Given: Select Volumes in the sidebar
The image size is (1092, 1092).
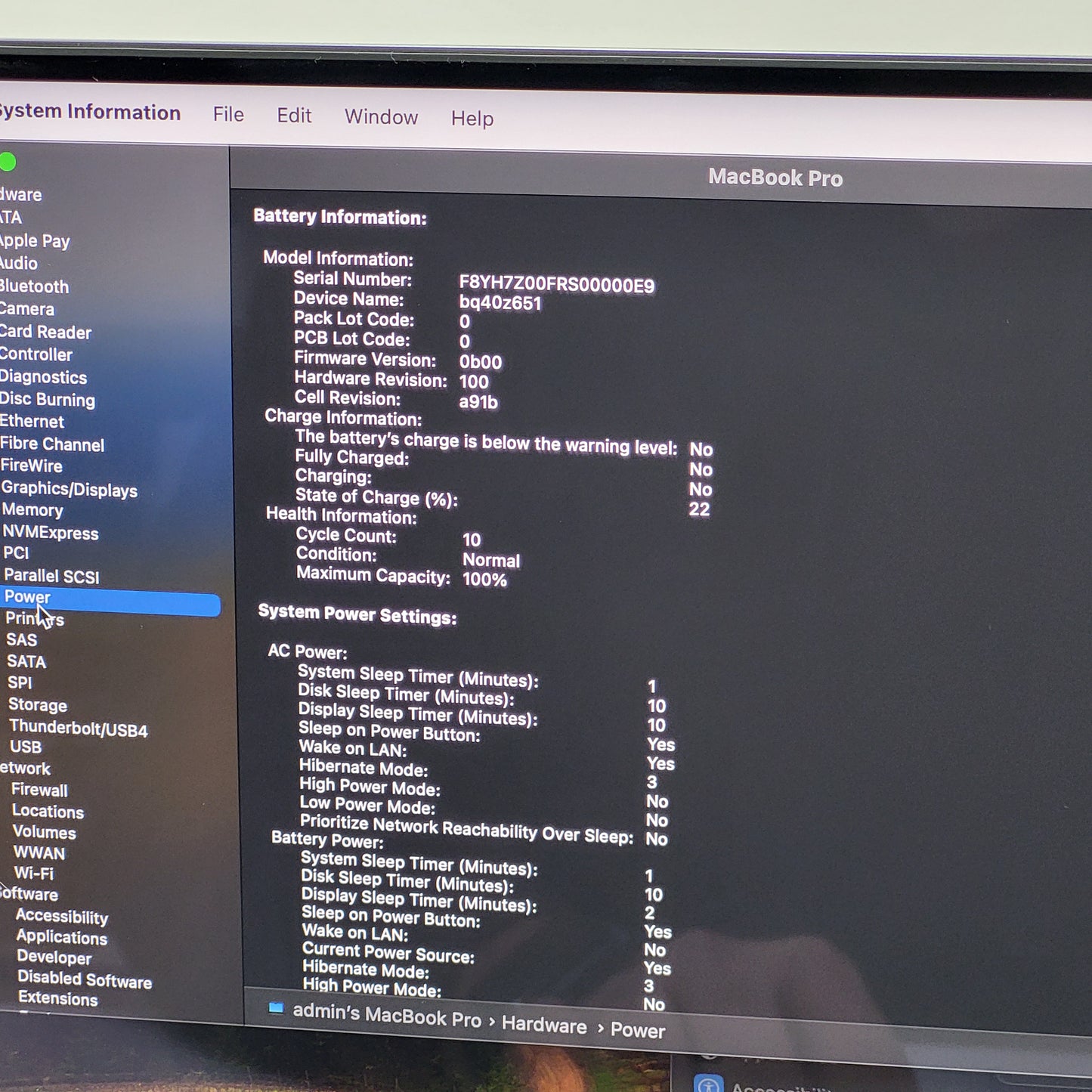Looking at the screenshot, I should (45, 832).
